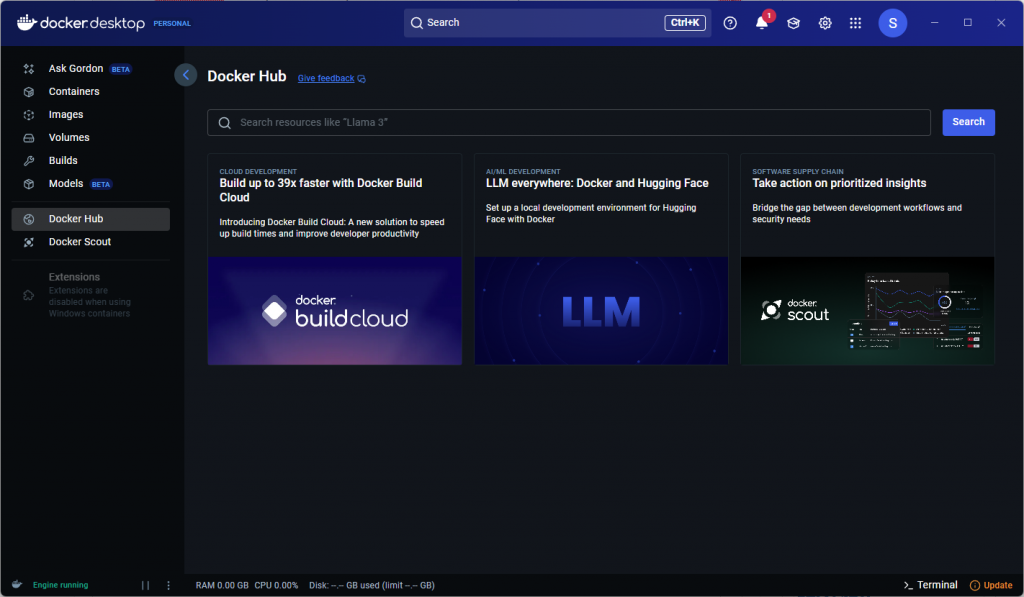Click the 'CLOUD DEVELOPMENT' category label
1024x597 pixels.
[258, 172]
